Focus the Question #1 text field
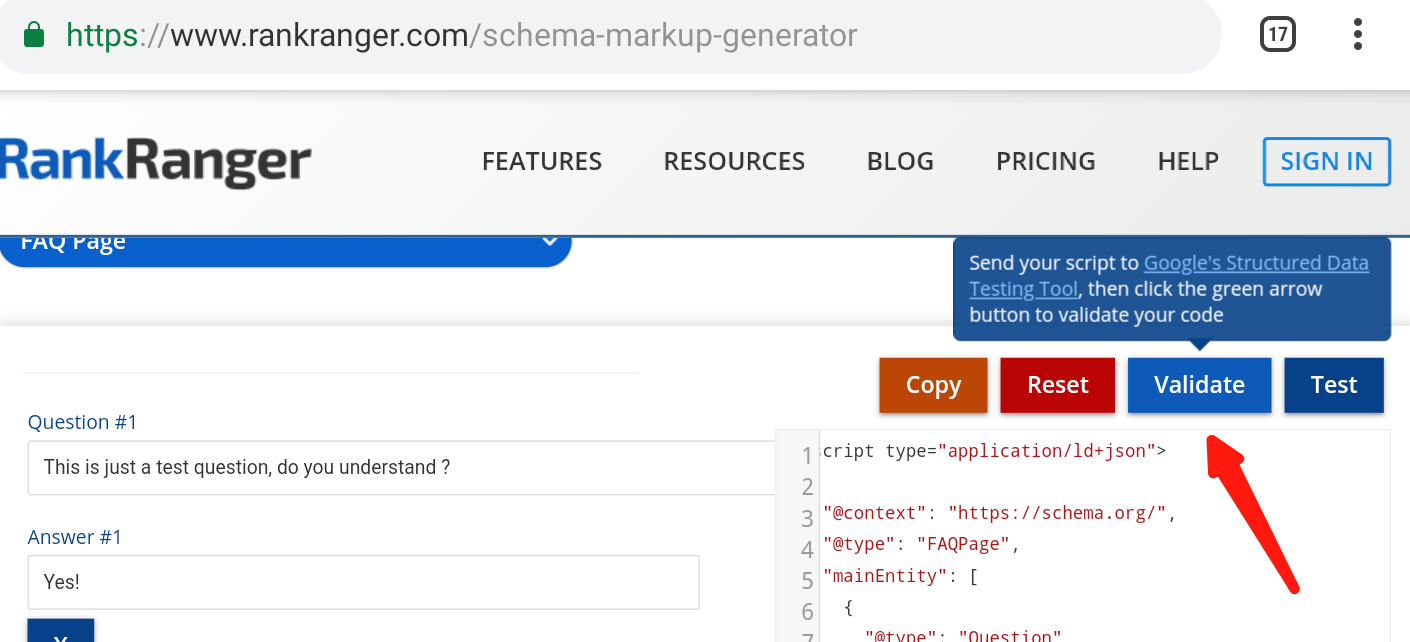Screen dimensions: 1410x642 (x=400, y=467)
